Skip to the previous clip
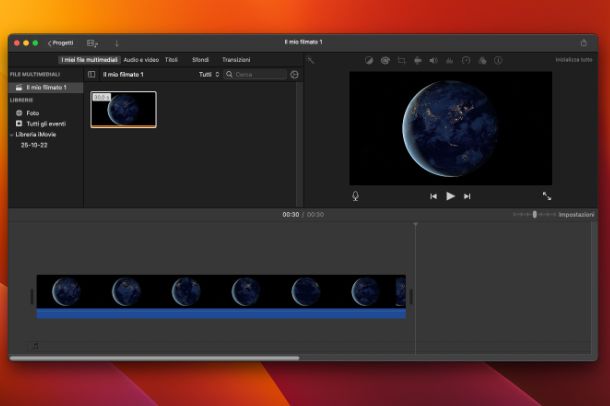The height and width of the screenshot is (406, 610). tap(433, 196)
